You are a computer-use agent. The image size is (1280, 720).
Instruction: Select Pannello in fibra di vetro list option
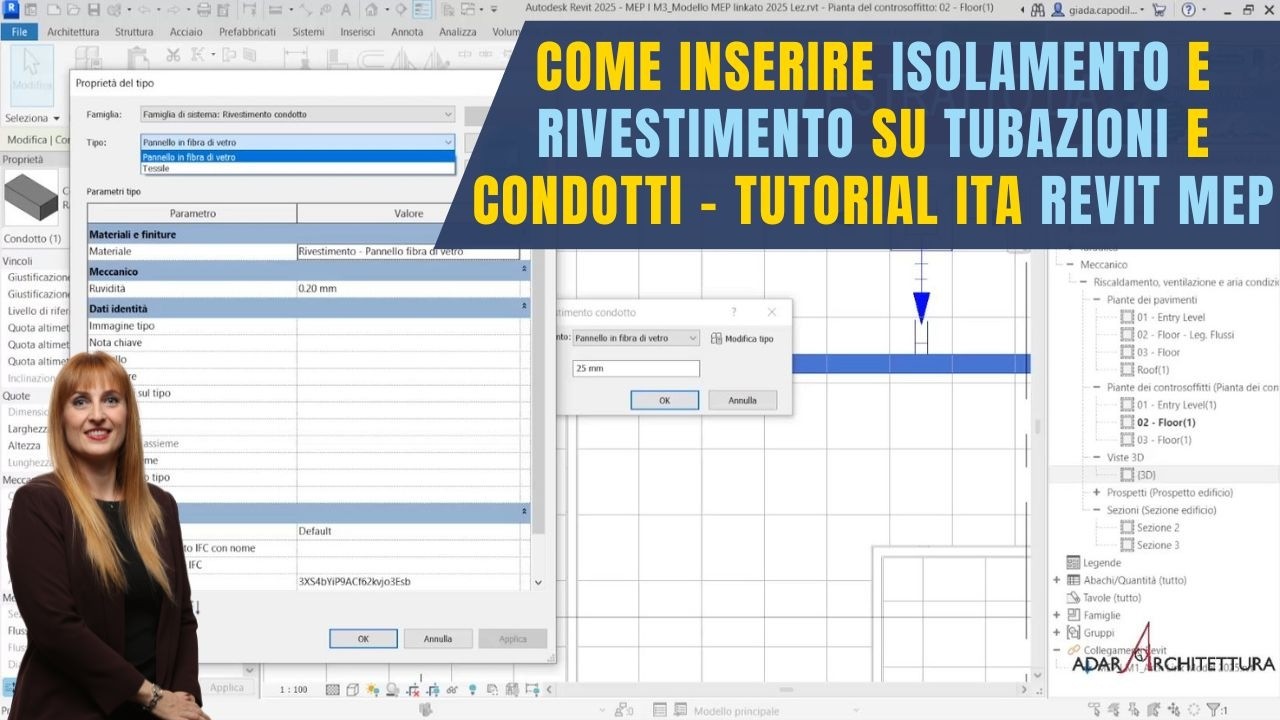coord(297,157)
